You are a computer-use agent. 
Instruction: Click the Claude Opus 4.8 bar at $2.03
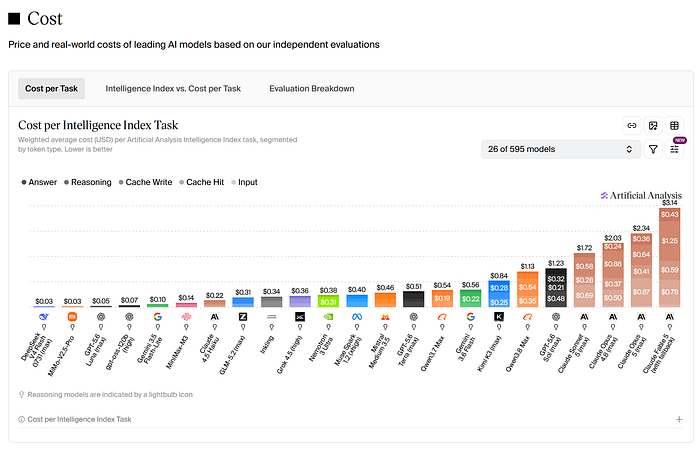(613, 275)
